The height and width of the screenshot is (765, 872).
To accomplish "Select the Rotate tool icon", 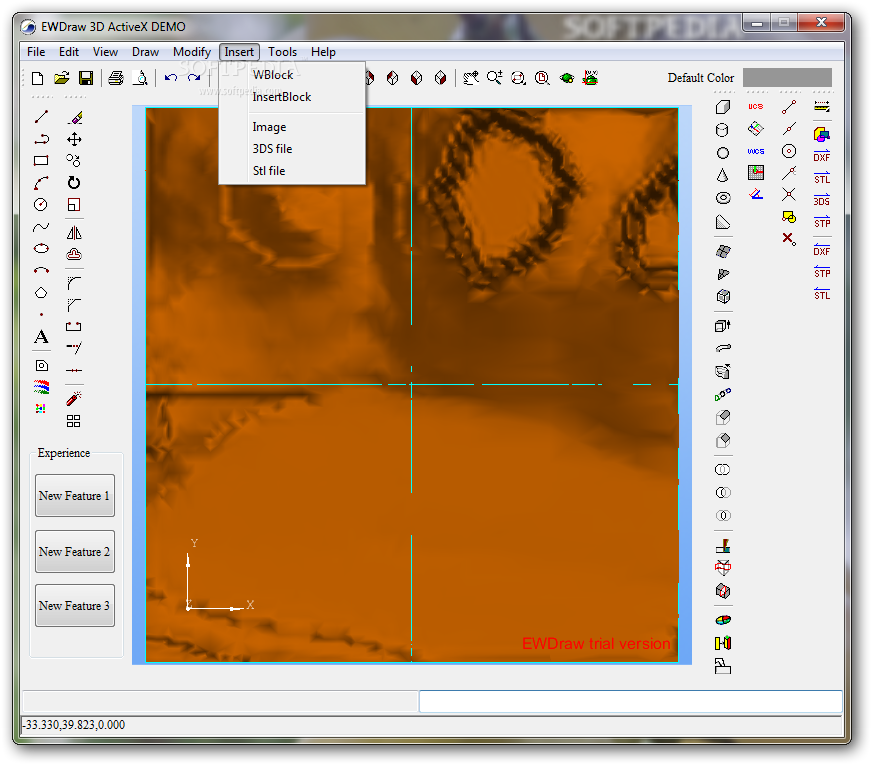I will click(74, 183).
